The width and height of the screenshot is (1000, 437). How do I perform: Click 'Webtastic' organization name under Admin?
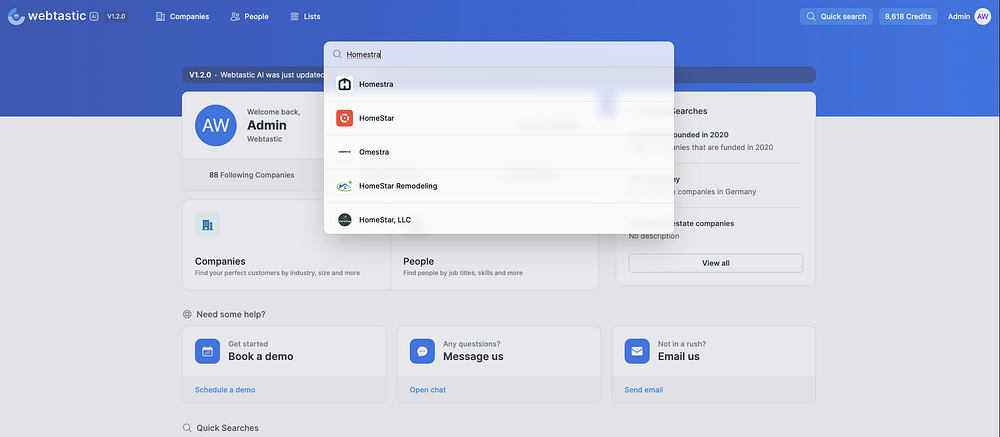[x=265, y=139]
